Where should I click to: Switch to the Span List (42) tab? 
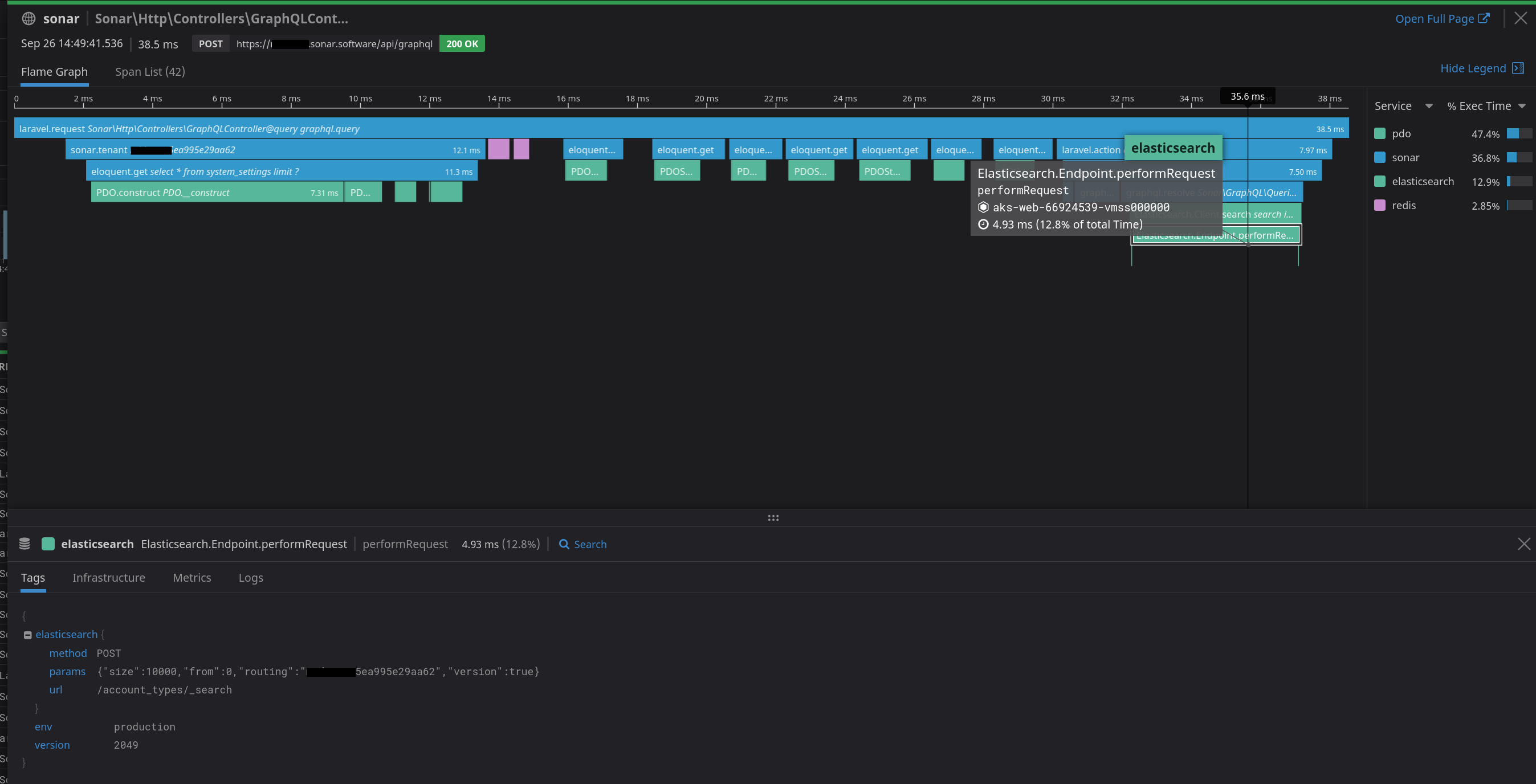150,72
